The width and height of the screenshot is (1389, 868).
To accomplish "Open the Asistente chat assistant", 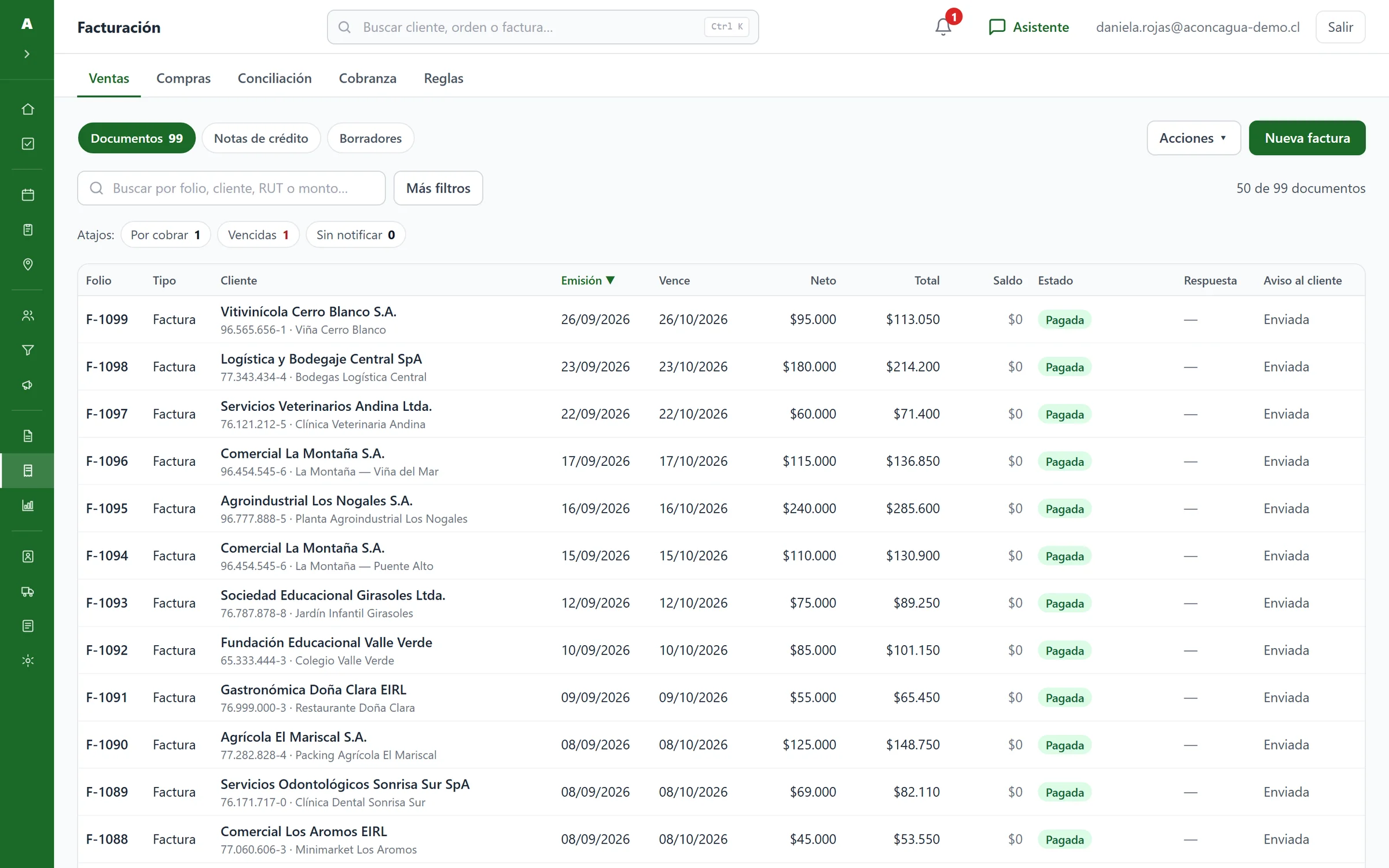I will point(1028,27).
